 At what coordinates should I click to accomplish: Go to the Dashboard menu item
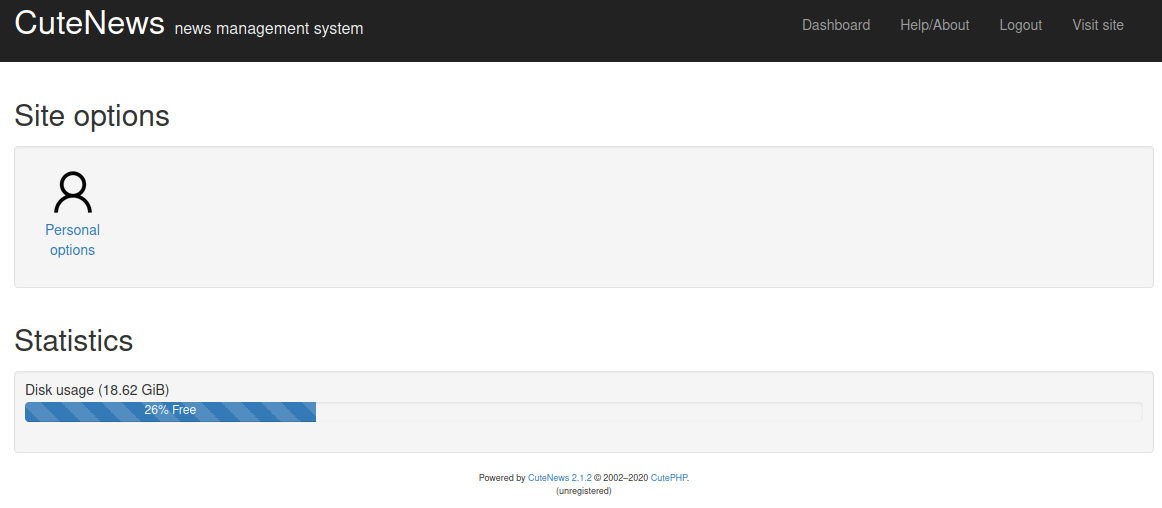point(836,25)
